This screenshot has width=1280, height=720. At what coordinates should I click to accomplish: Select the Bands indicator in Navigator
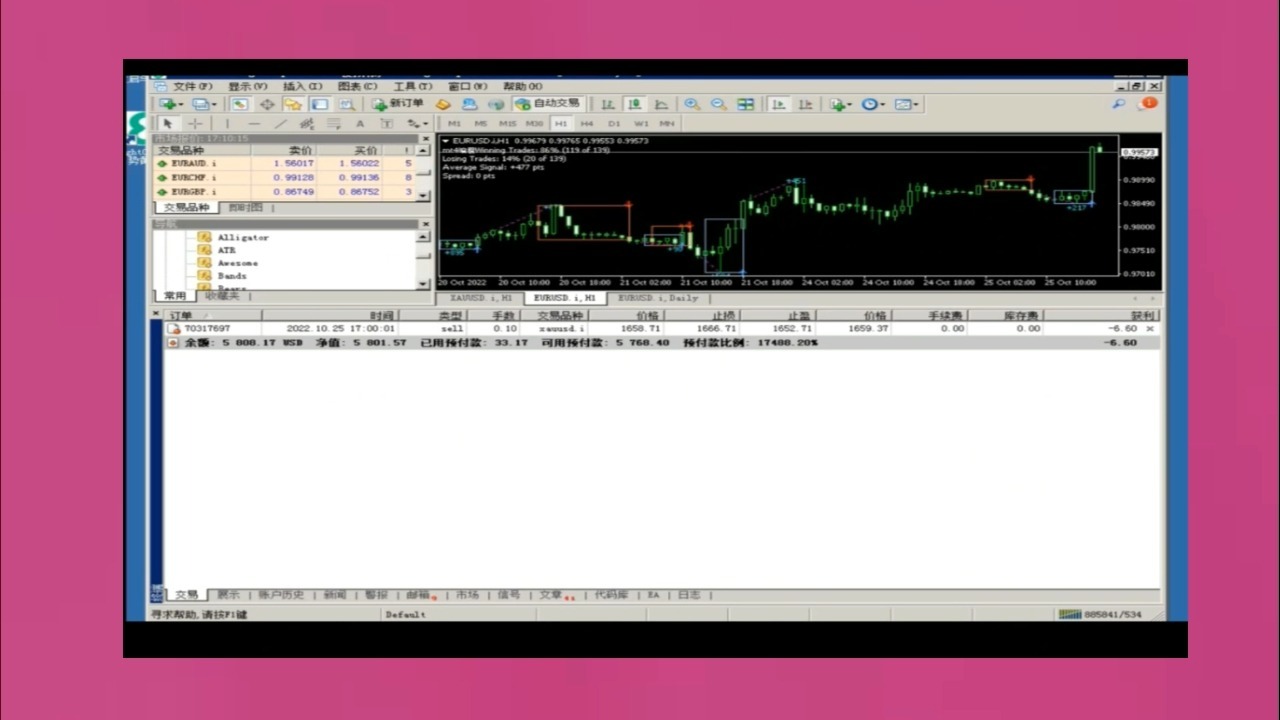point(232,276)
